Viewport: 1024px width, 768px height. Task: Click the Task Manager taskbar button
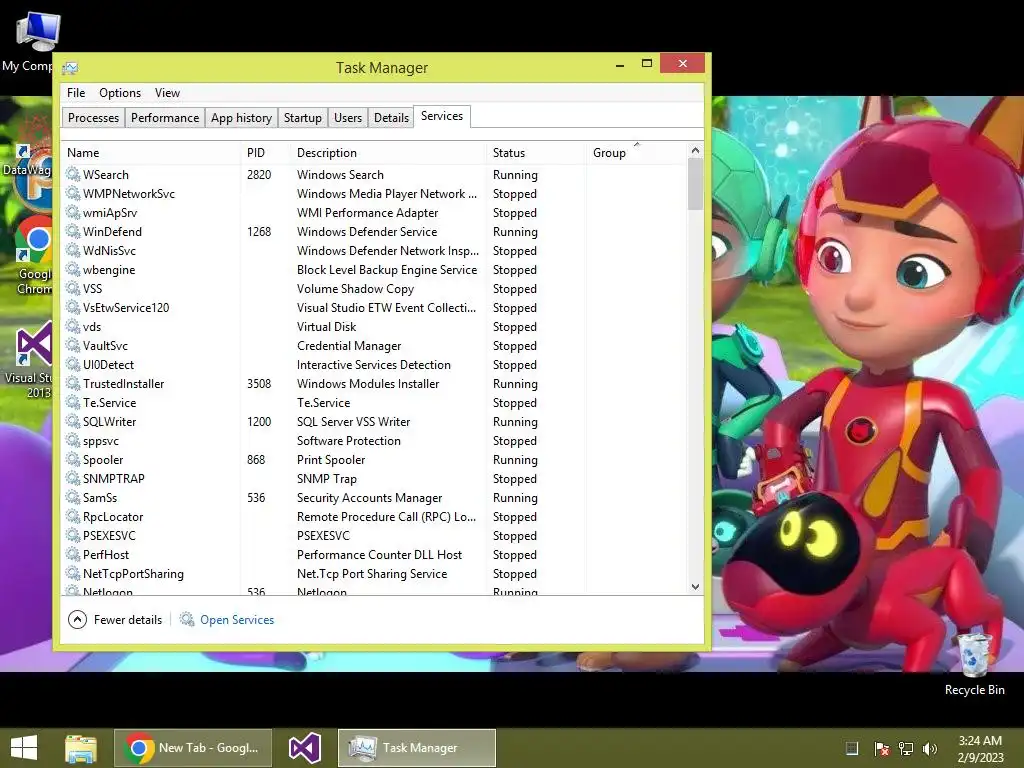point(417,748)
